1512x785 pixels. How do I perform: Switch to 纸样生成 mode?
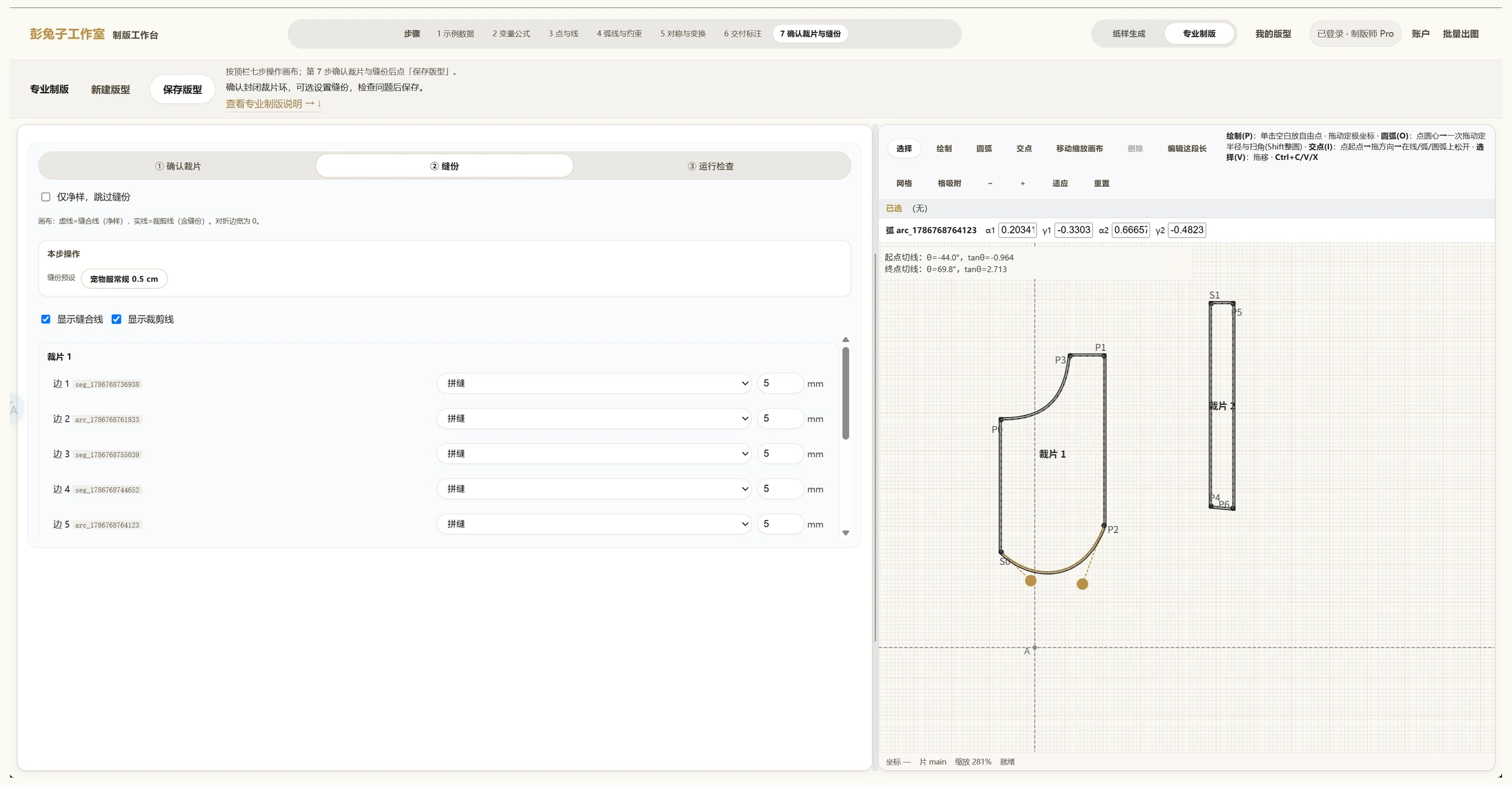(1128, 34)
